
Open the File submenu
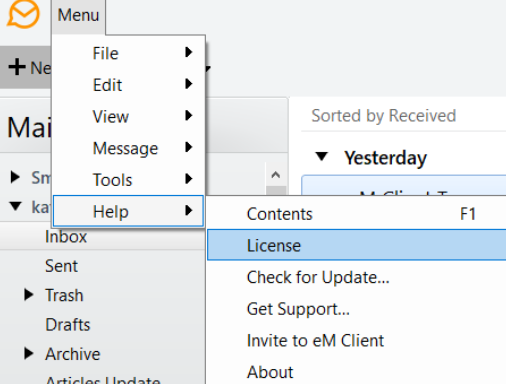(x=128, y=53)
